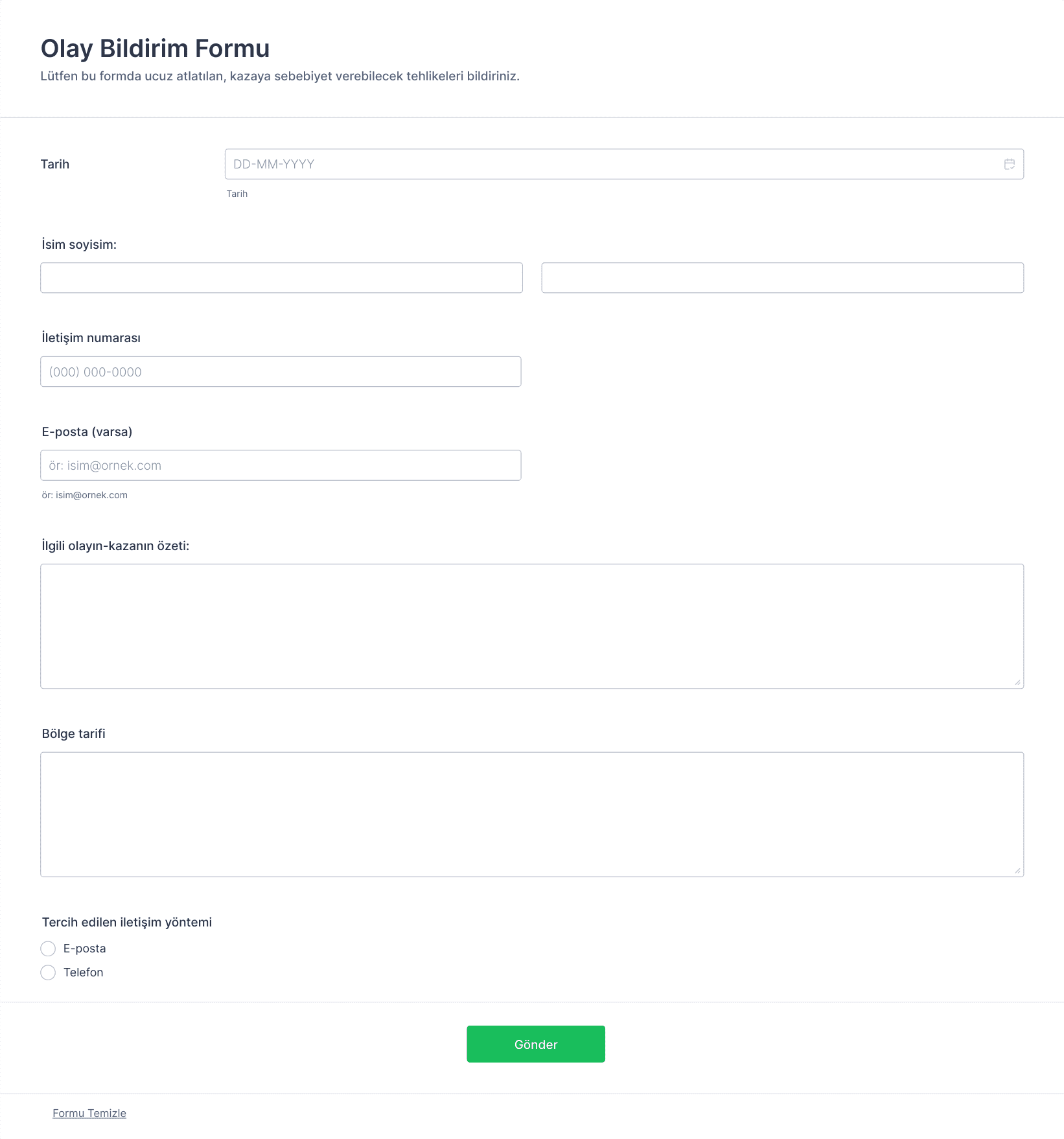Focus the first name input box
The width and height of the screenshot is (1064, 1139).
(281, 278)
